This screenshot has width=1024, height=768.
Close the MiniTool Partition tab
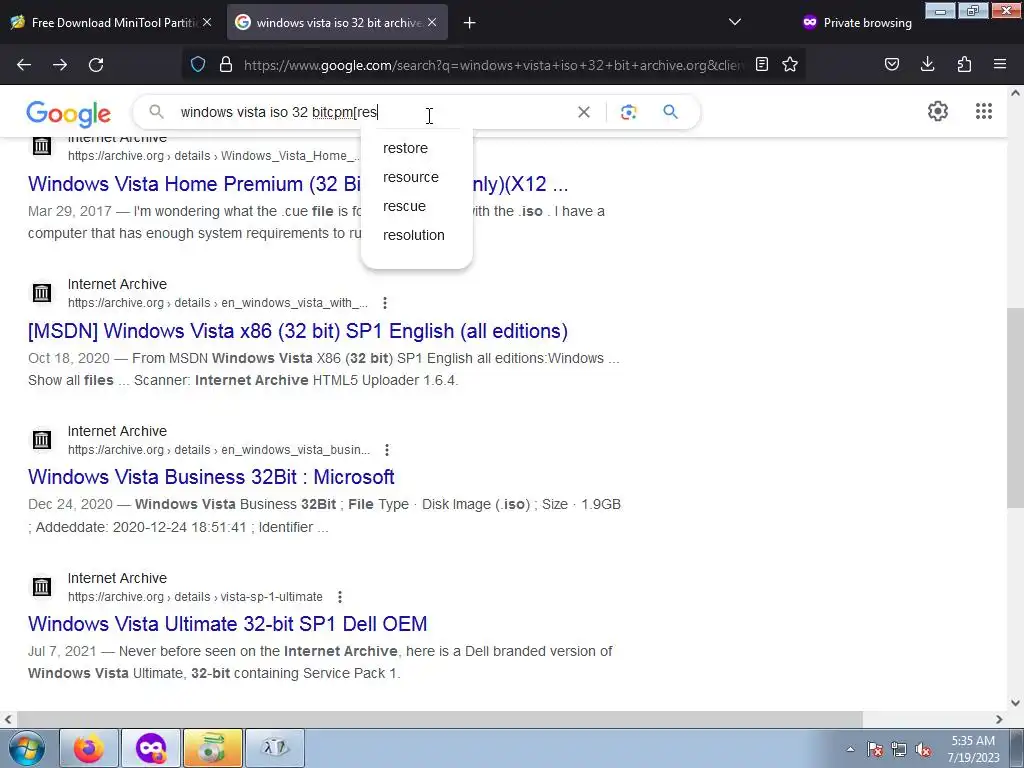pos(207,22)
